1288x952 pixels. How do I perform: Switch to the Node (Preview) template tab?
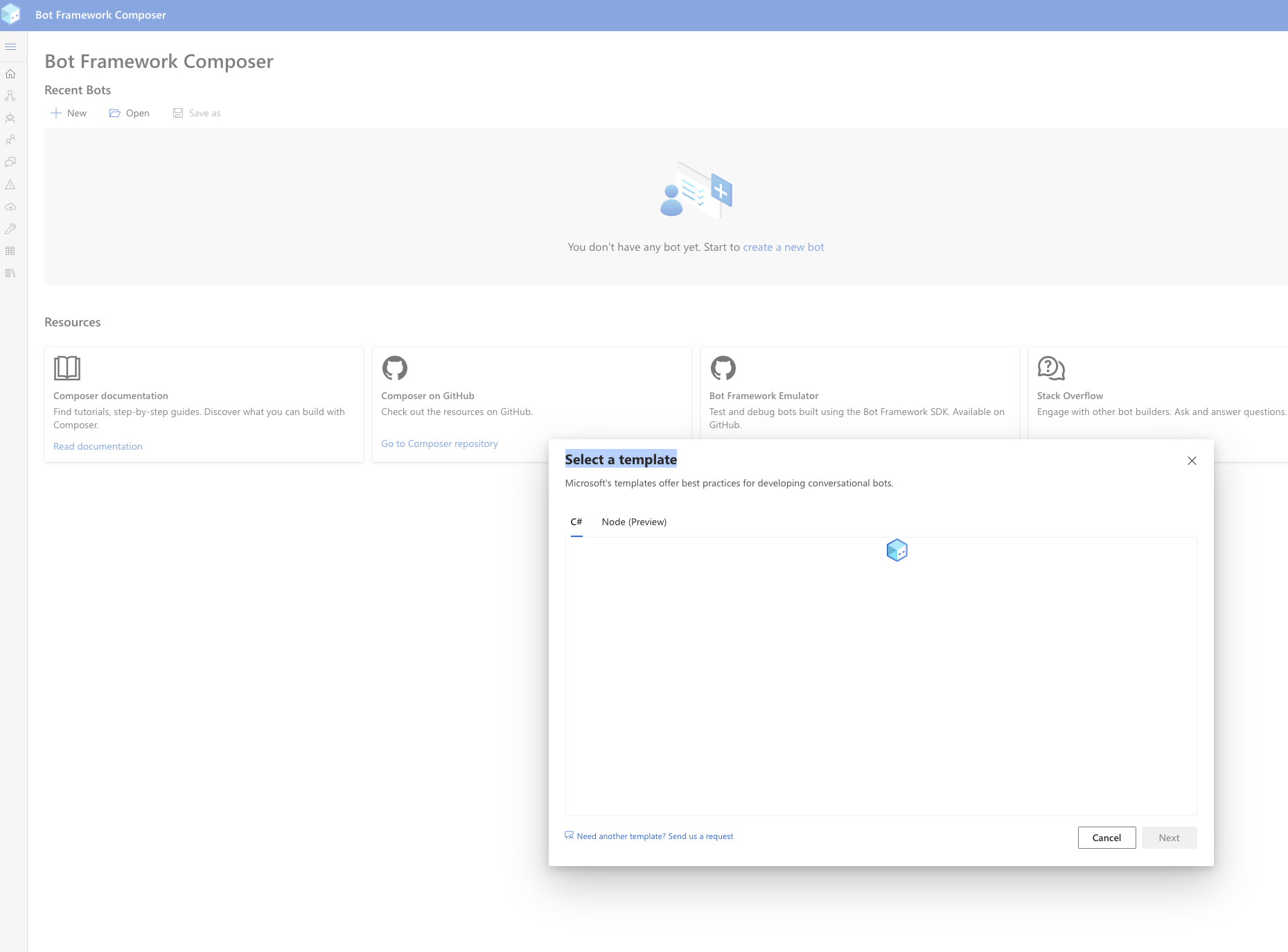[634, 522]
